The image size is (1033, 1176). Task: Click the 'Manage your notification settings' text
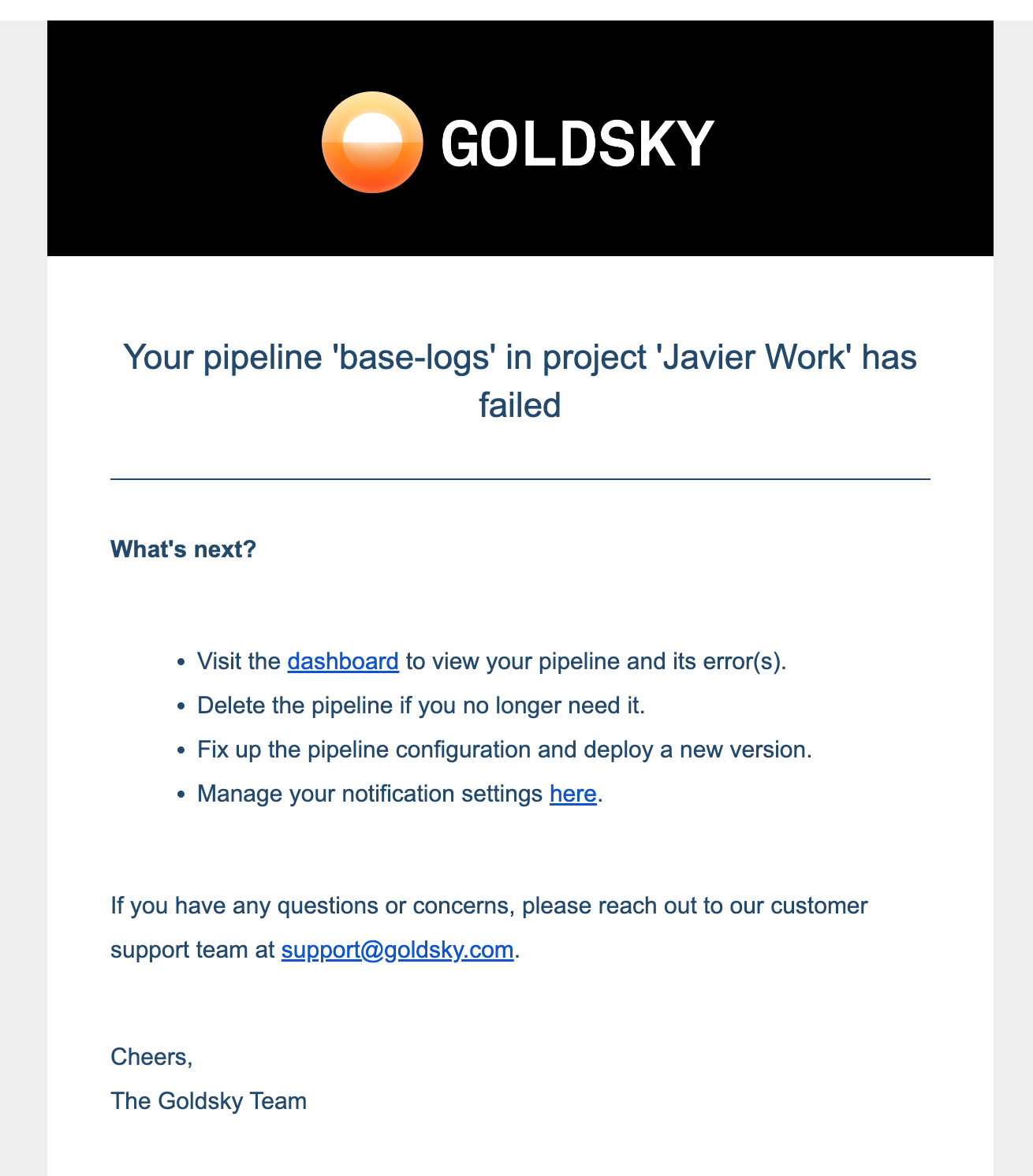coord(370,793)
